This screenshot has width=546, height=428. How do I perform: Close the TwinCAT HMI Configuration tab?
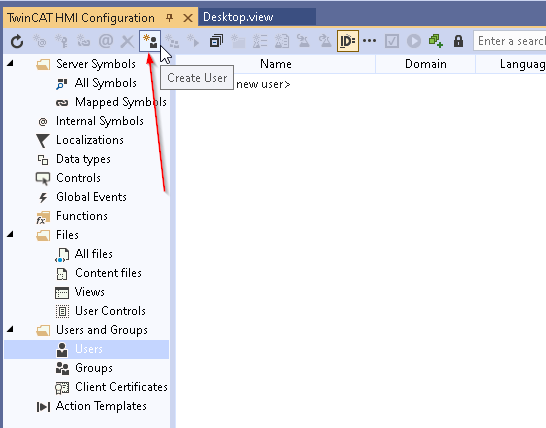point(188,18)
